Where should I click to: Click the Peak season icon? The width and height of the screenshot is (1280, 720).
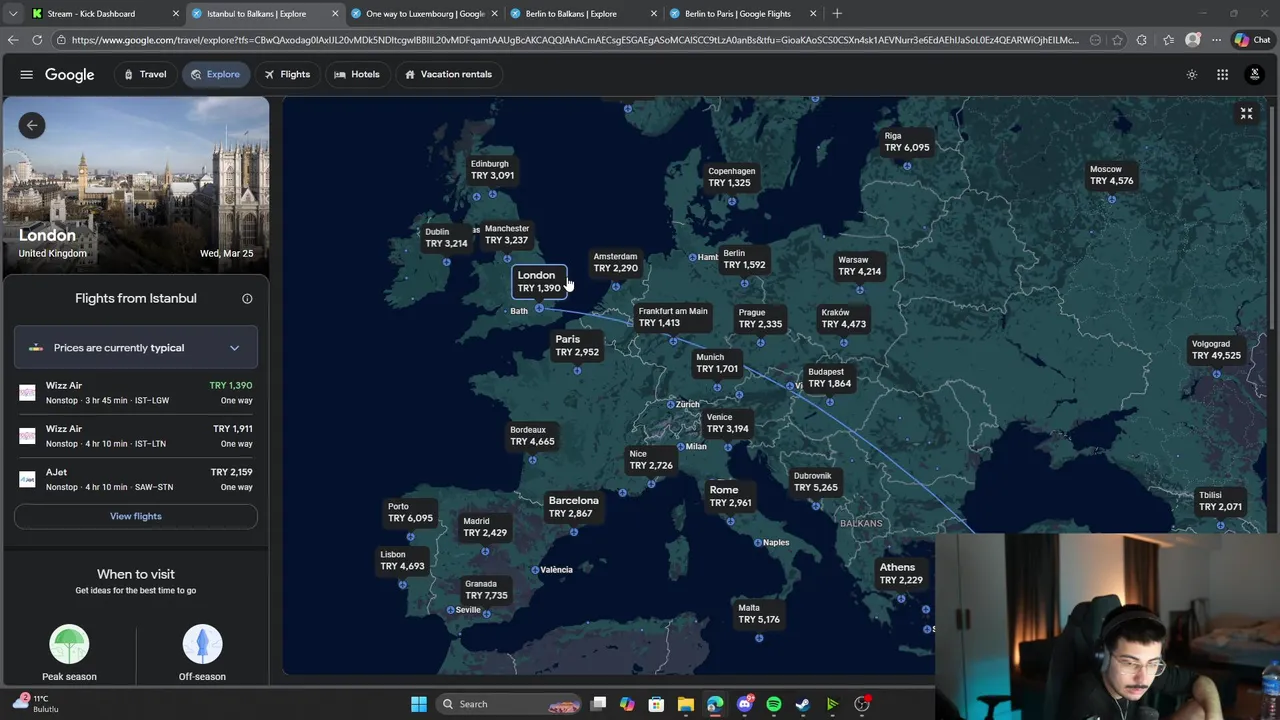coord(69,644)
